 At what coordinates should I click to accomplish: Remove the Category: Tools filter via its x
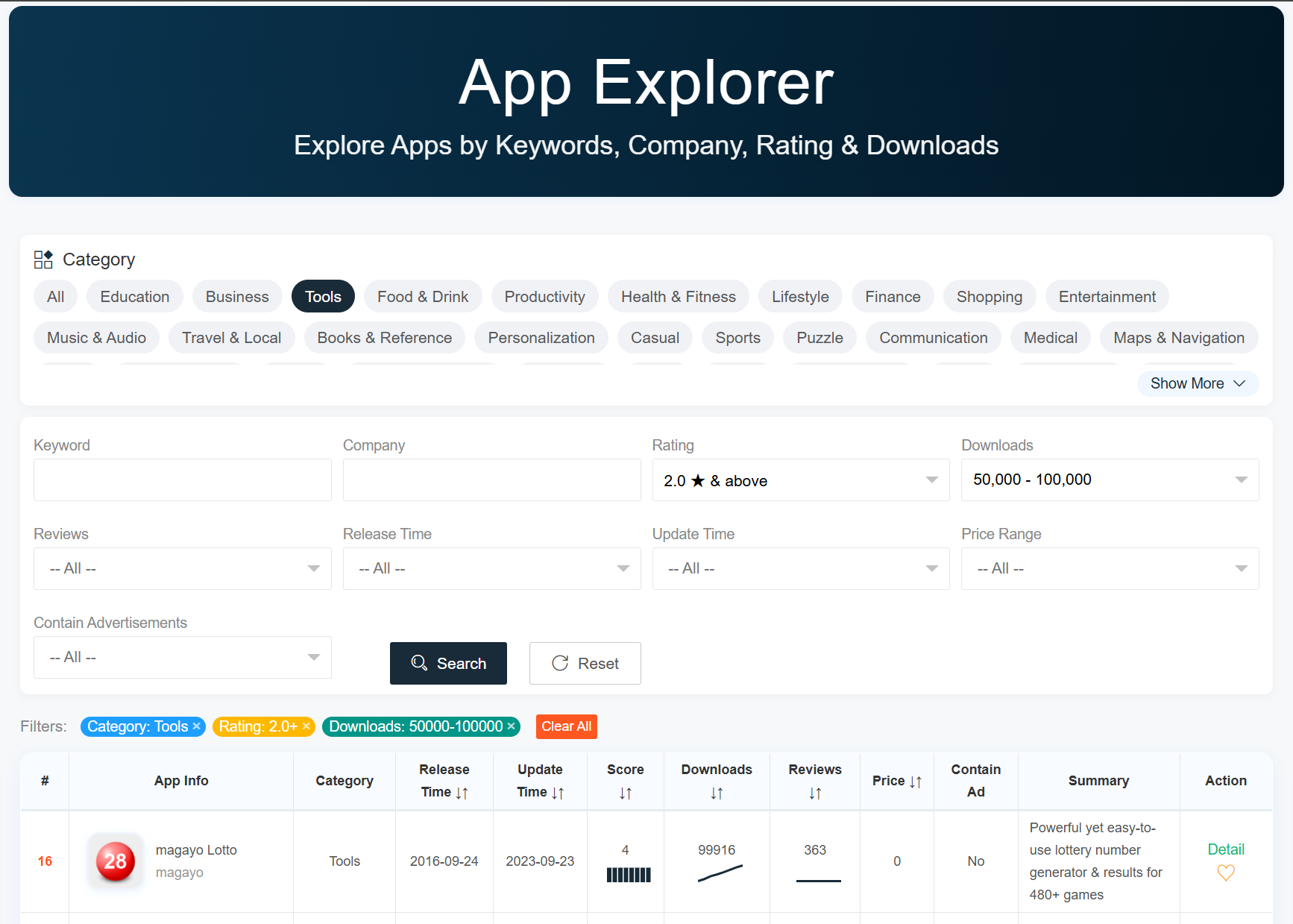196,726
